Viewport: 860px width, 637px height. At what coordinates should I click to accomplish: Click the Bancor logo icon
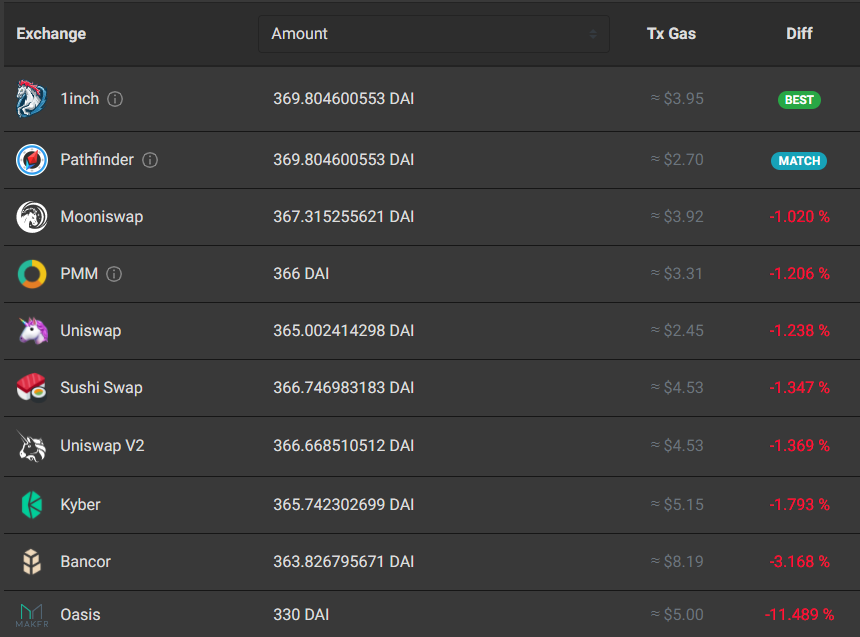pyautogui.click(x=32, y=562)
